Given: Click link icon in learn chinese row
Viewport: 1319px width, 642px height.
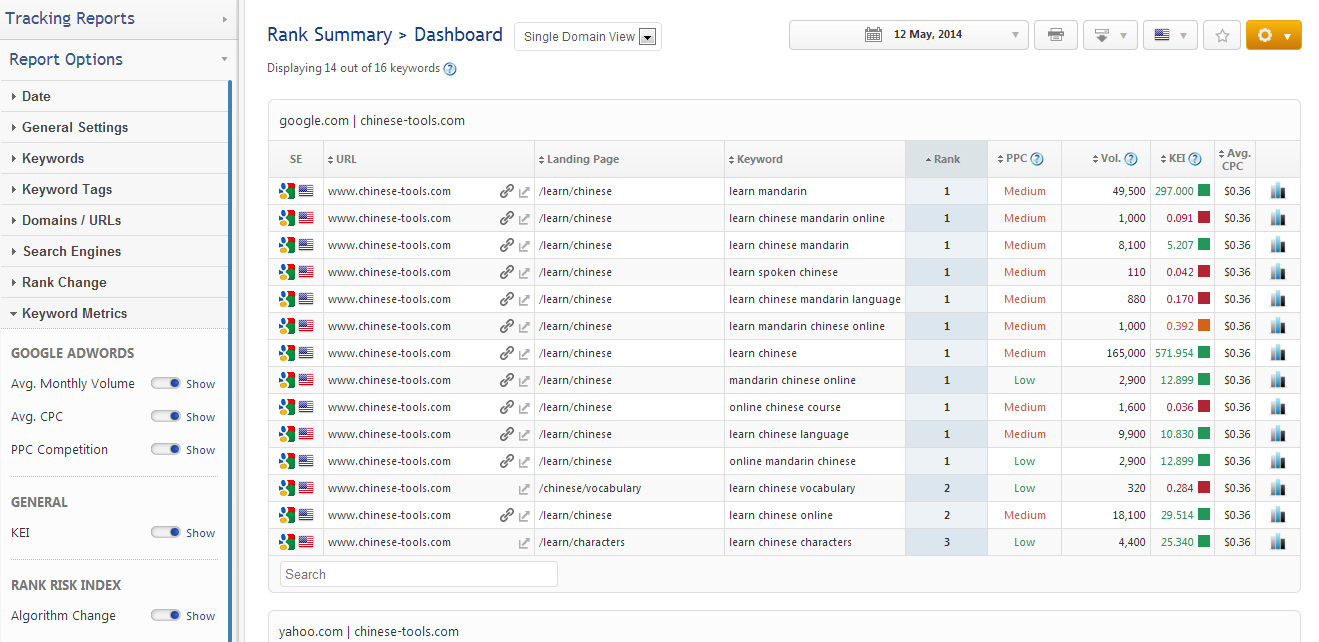Looking at the screenshot, I should click(507, 353).
